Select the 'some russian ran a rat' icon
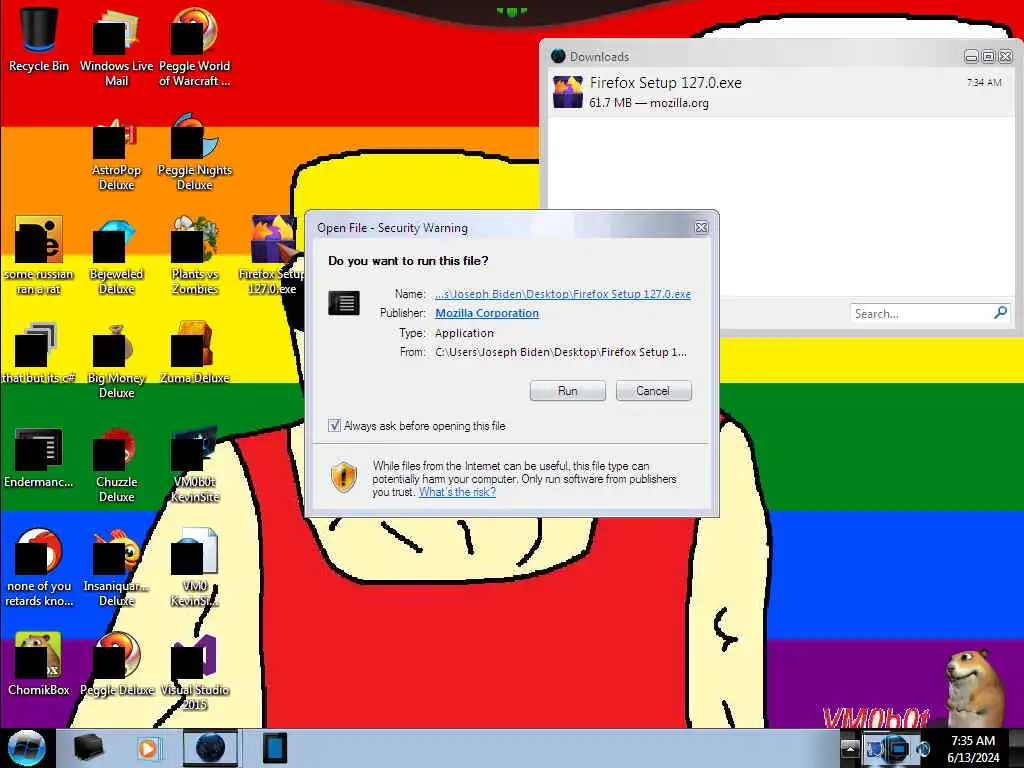The image size is (1024, 768). tap(39, 255)
